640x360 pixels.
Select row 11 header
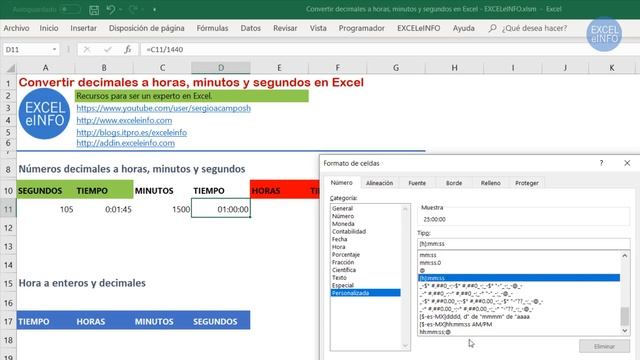8,209
